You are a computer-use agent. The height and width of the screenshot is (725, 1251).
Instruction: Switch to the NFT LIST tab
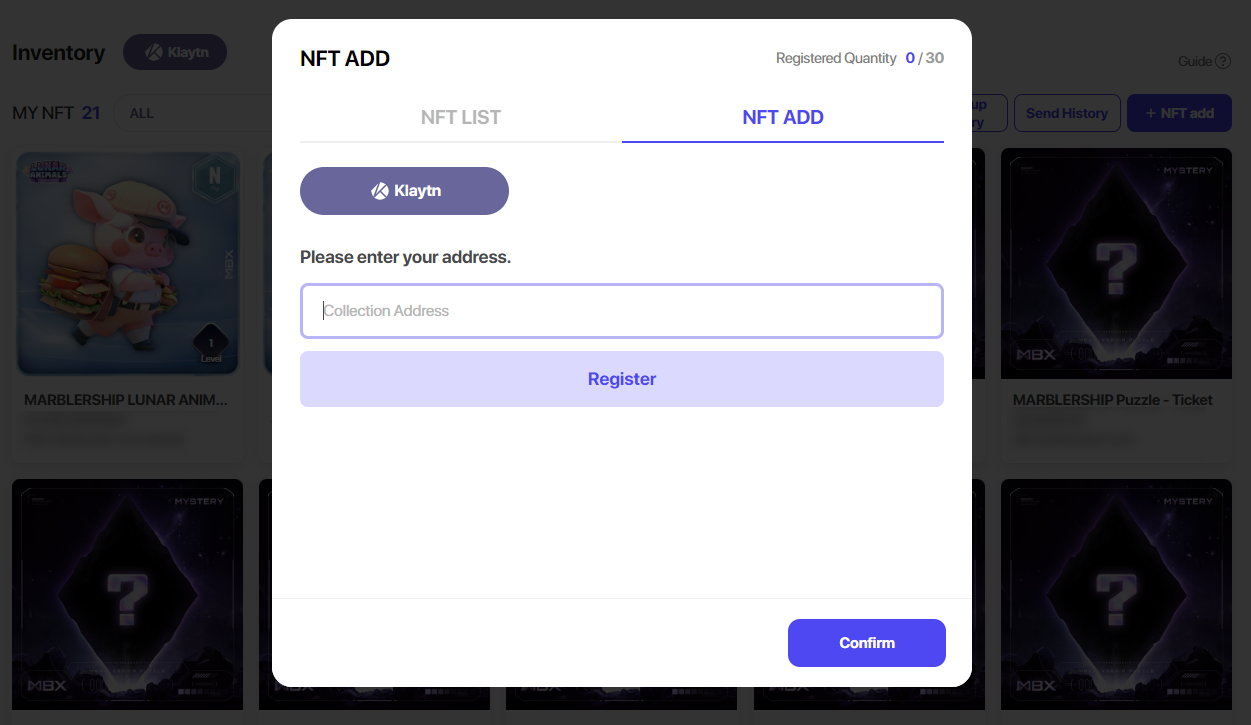tap(460, 117)
